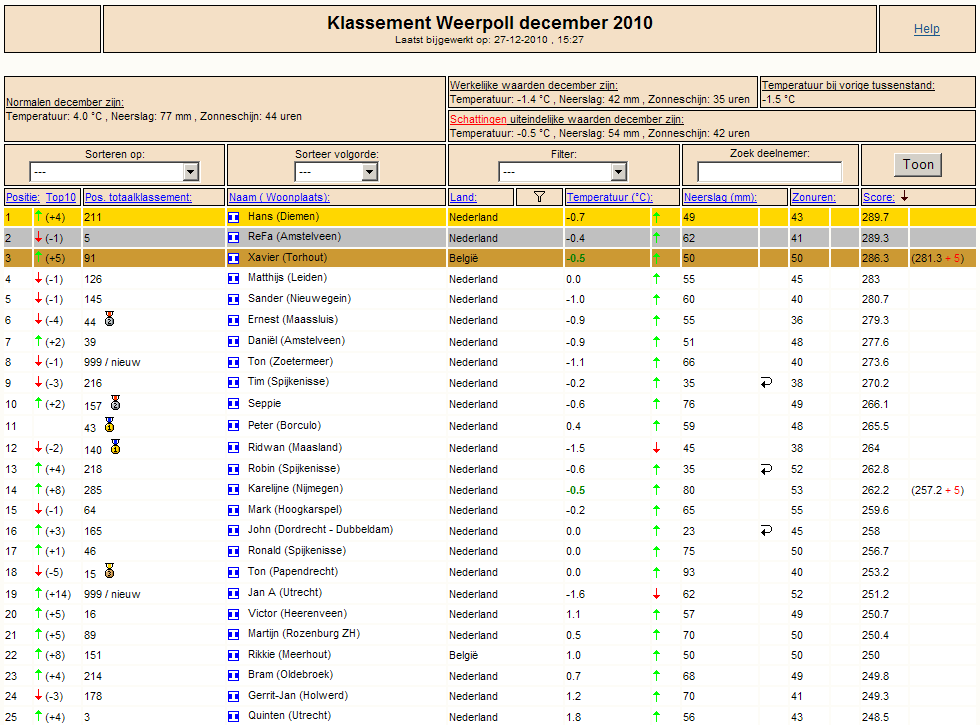Click the sort arrow next to Score header
The width and height of the screenshot is (980, 725).
point(904,196)
